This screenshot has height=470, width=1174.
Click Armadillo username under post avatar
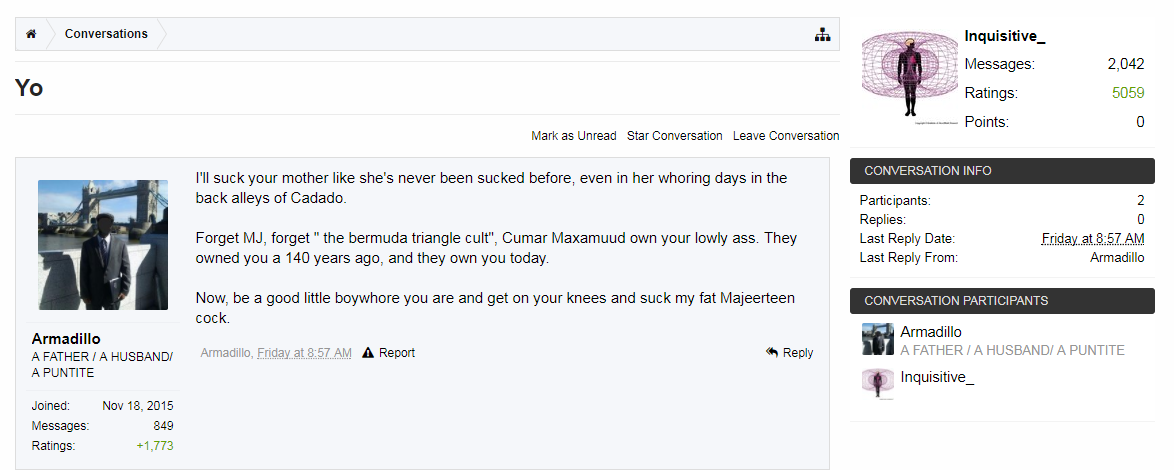66,339
